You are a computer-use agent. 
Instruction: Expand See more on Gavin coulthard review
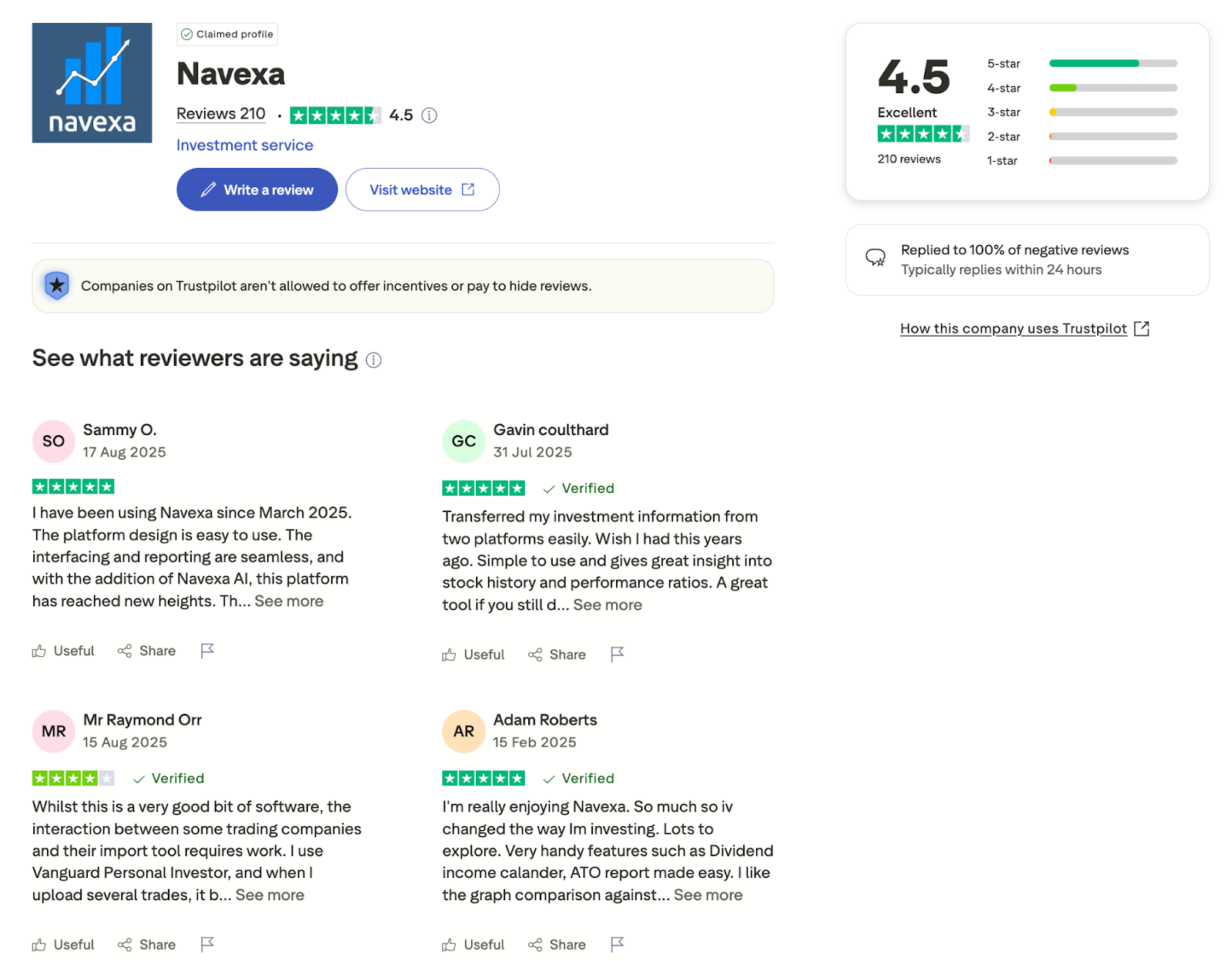point(608,604)
